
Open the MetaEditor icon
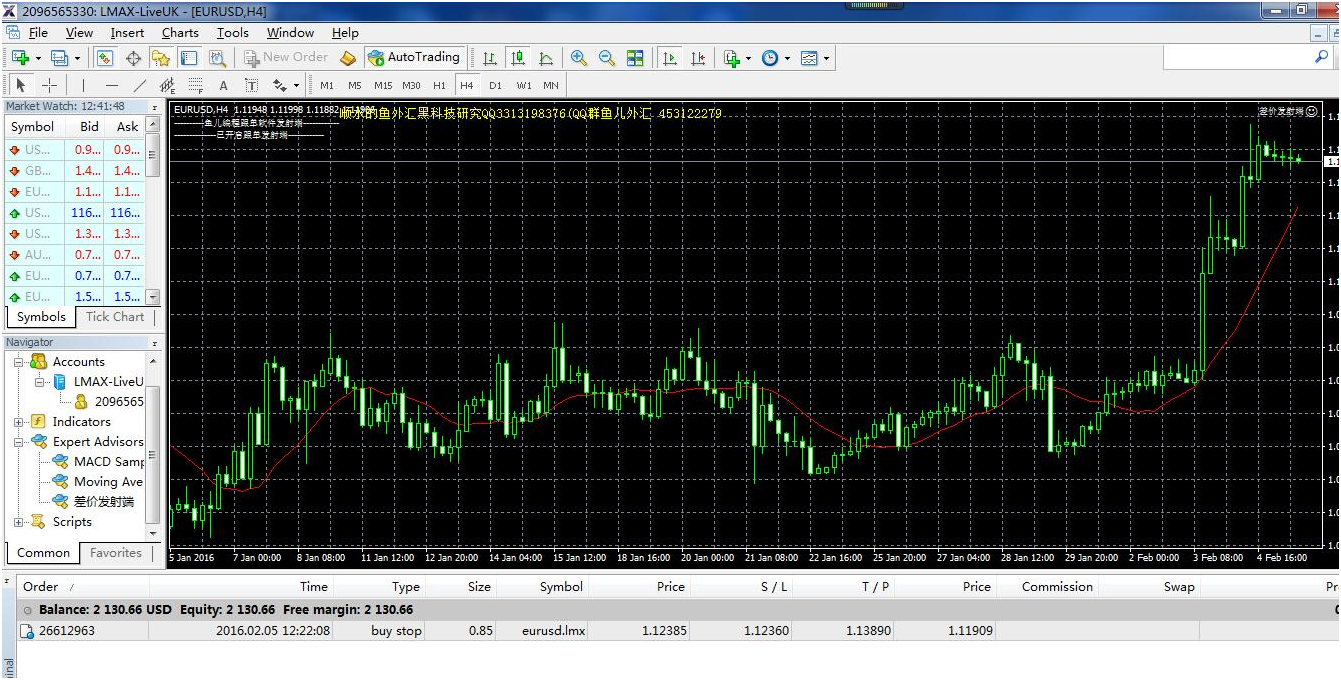point(348,58)
